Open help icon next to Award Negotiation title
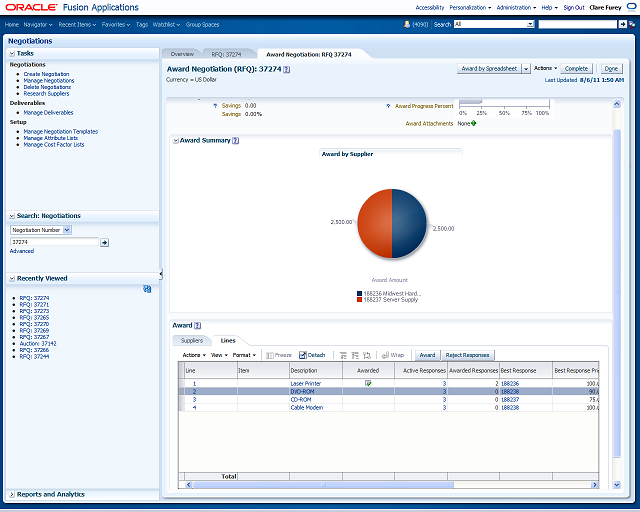The width and height of the screenshot is (640, 512). click(287, 69)
